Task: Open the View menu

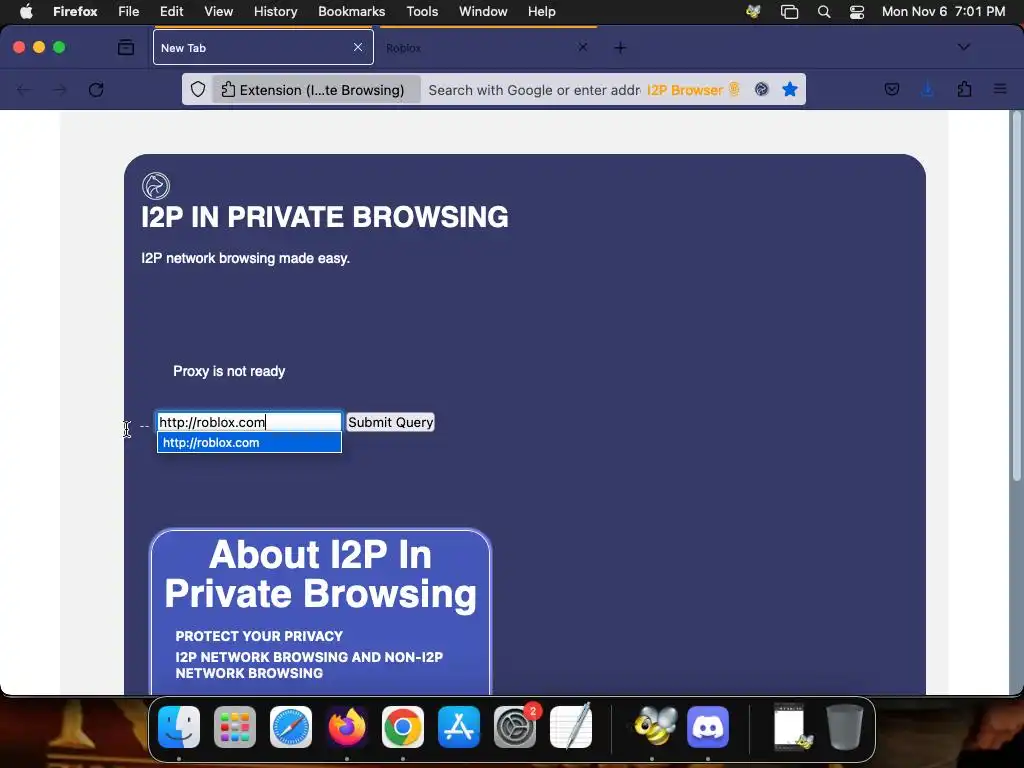Action: click(218, 12)
